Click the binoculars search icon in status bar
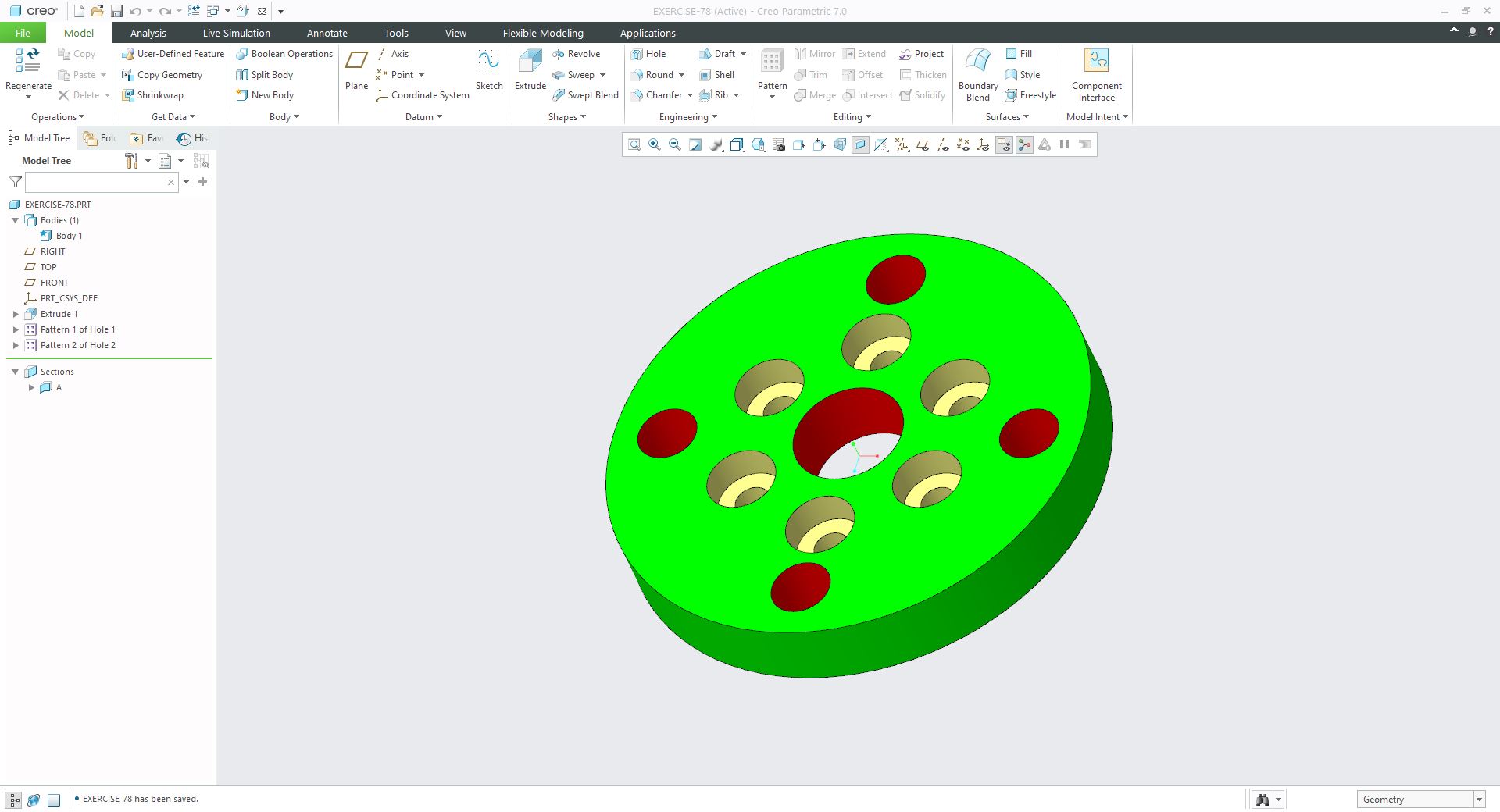Screen dimensions: 1500x812 (1262, 800)
